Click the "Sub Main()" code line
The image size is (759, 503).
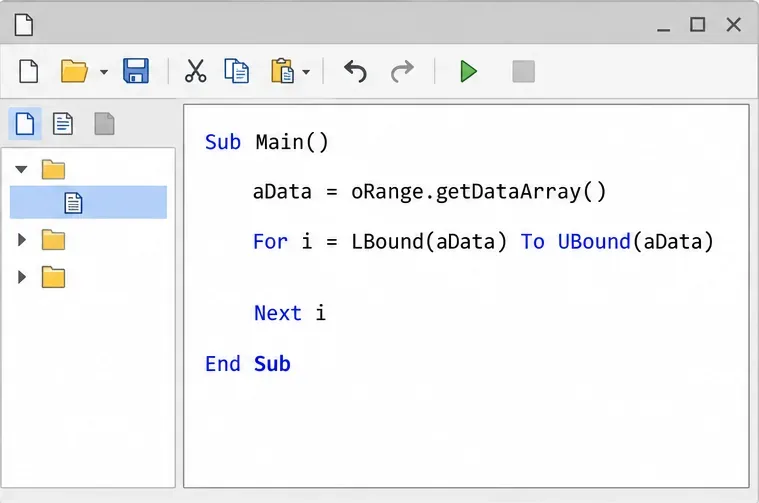pos(266,142)
